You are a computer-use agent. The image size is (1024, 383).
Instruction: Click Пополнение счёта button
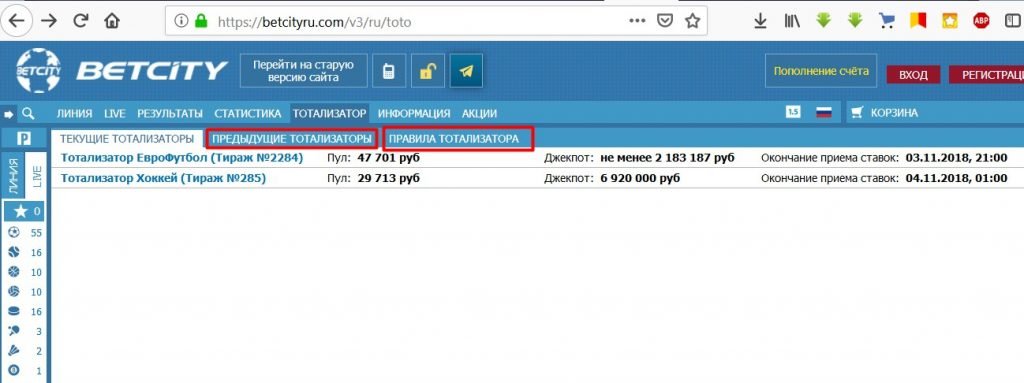pos(821,71)
